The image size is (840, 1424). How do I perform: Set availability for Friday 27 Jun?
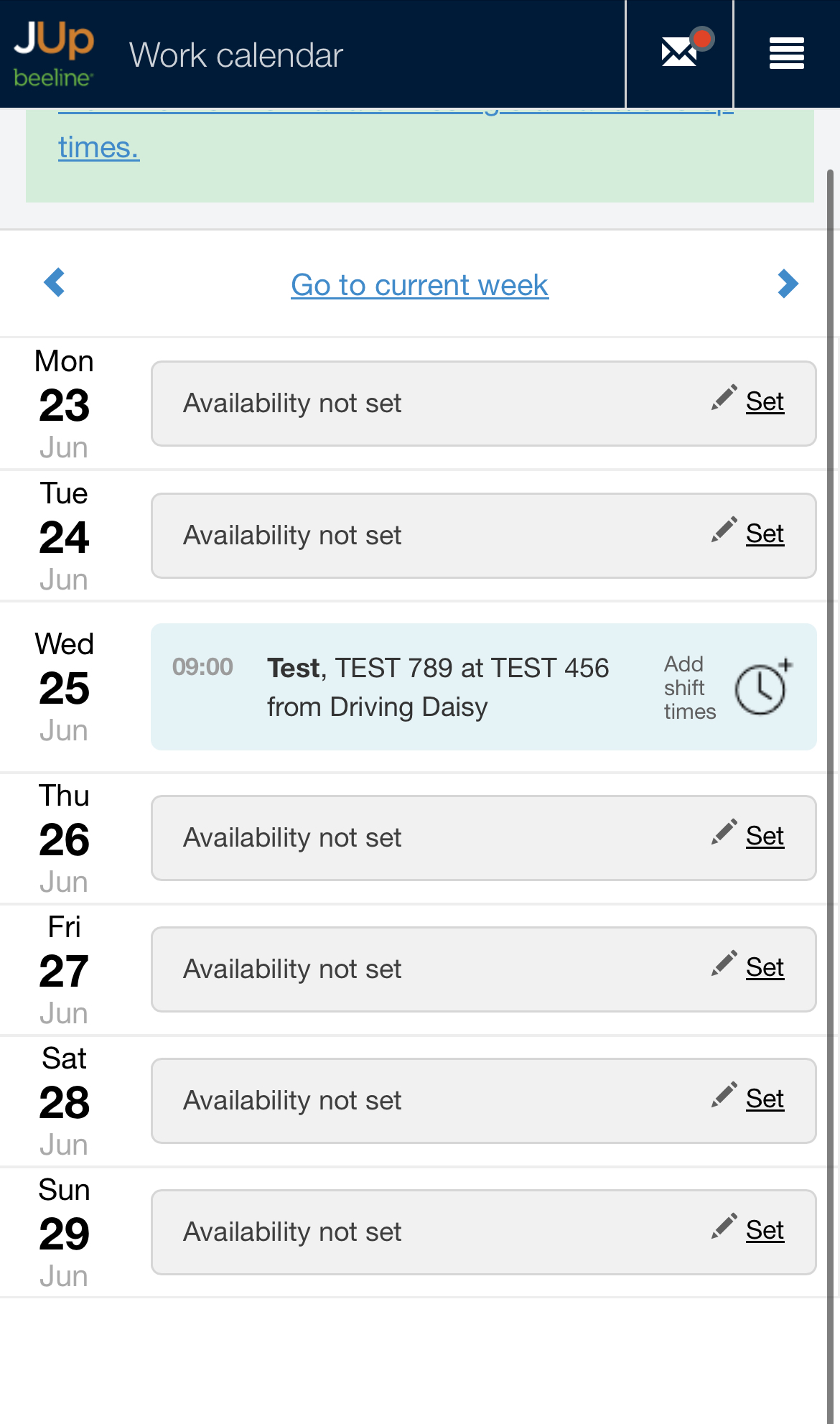765,968
